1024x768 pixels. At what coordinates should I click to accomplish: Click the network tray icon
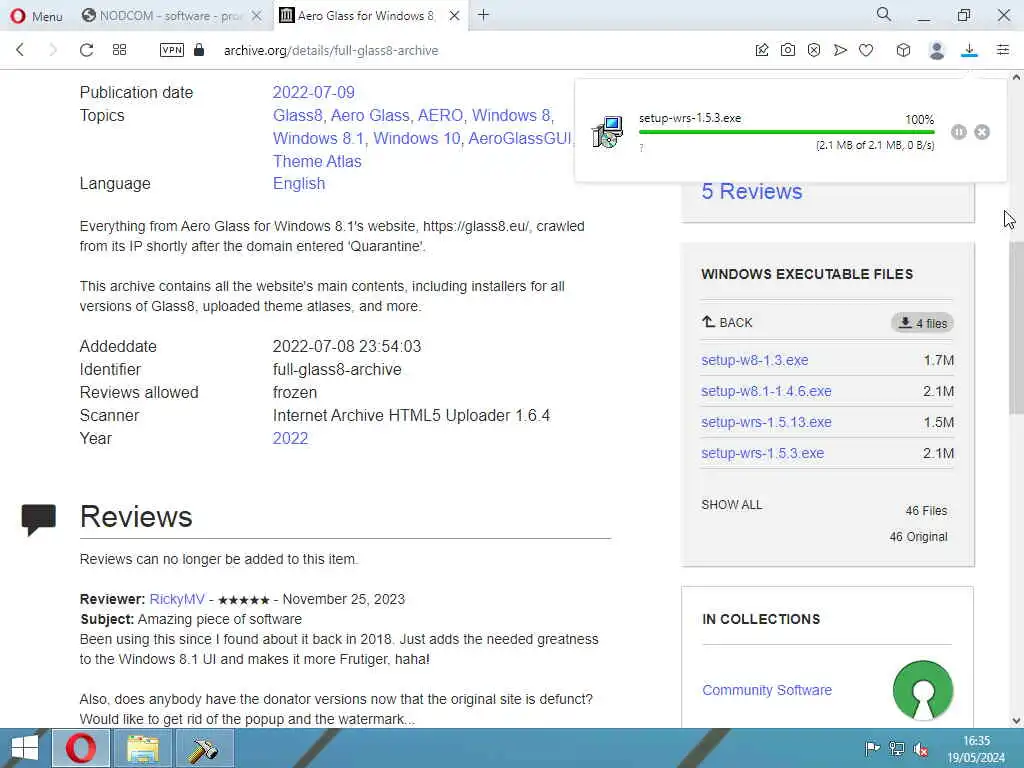pyautogui.click(x=897, y=749)
